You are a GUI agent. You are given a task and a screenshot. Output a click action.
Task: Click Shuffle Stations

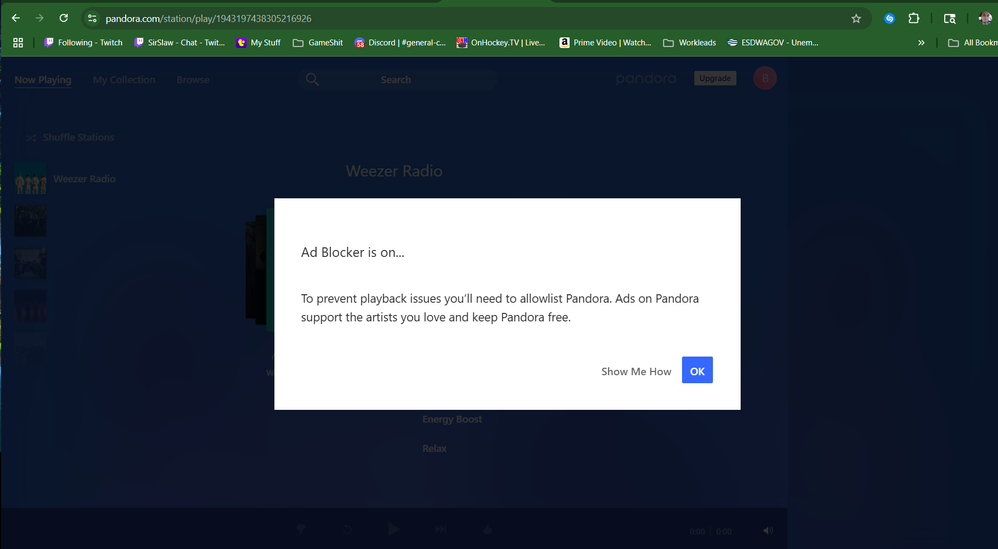coord(70,137)
